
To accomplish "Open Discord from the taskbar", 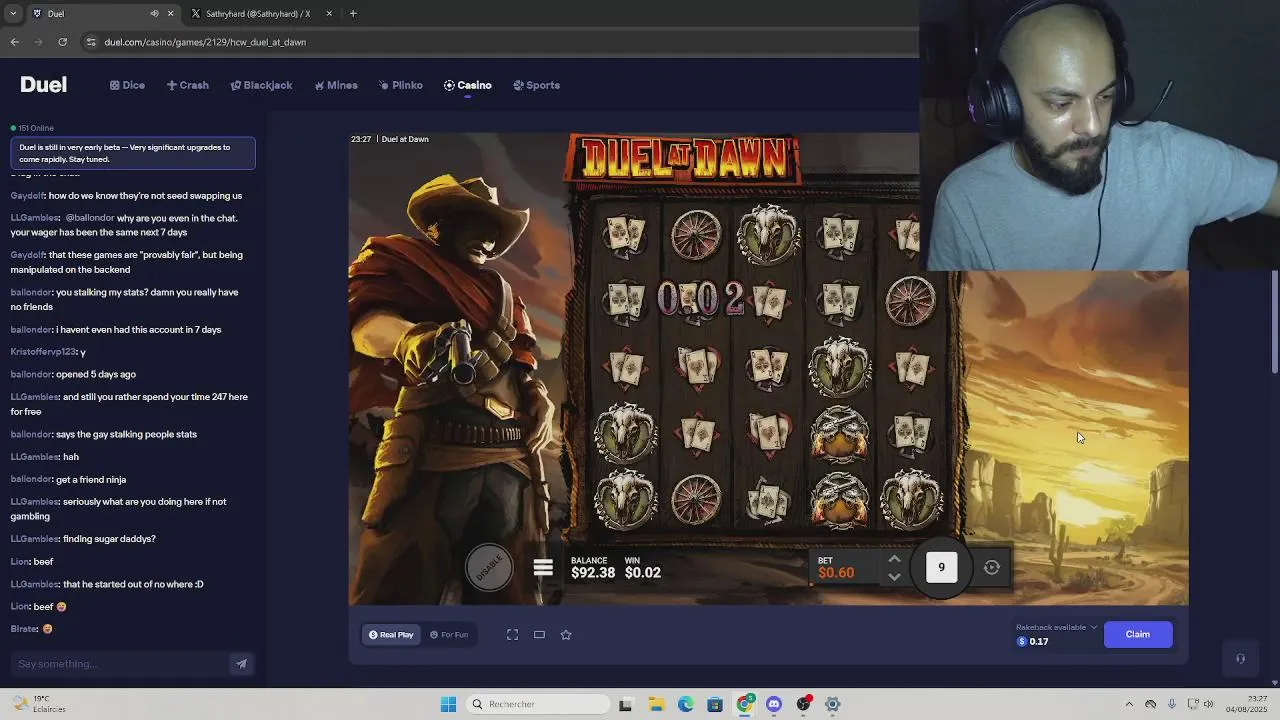I will coord(774,704).
